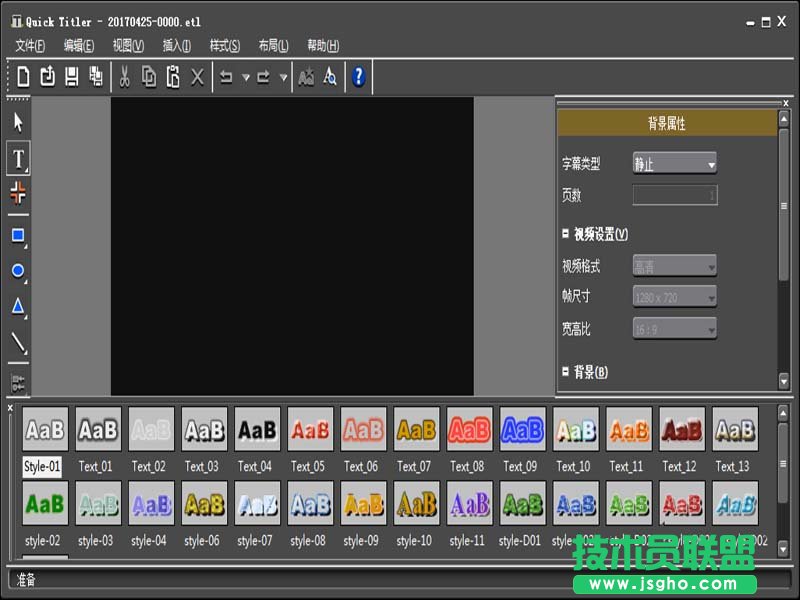Expand the 背景(B) section
This screenshot has width=800, height=600.
click(567, 372)
